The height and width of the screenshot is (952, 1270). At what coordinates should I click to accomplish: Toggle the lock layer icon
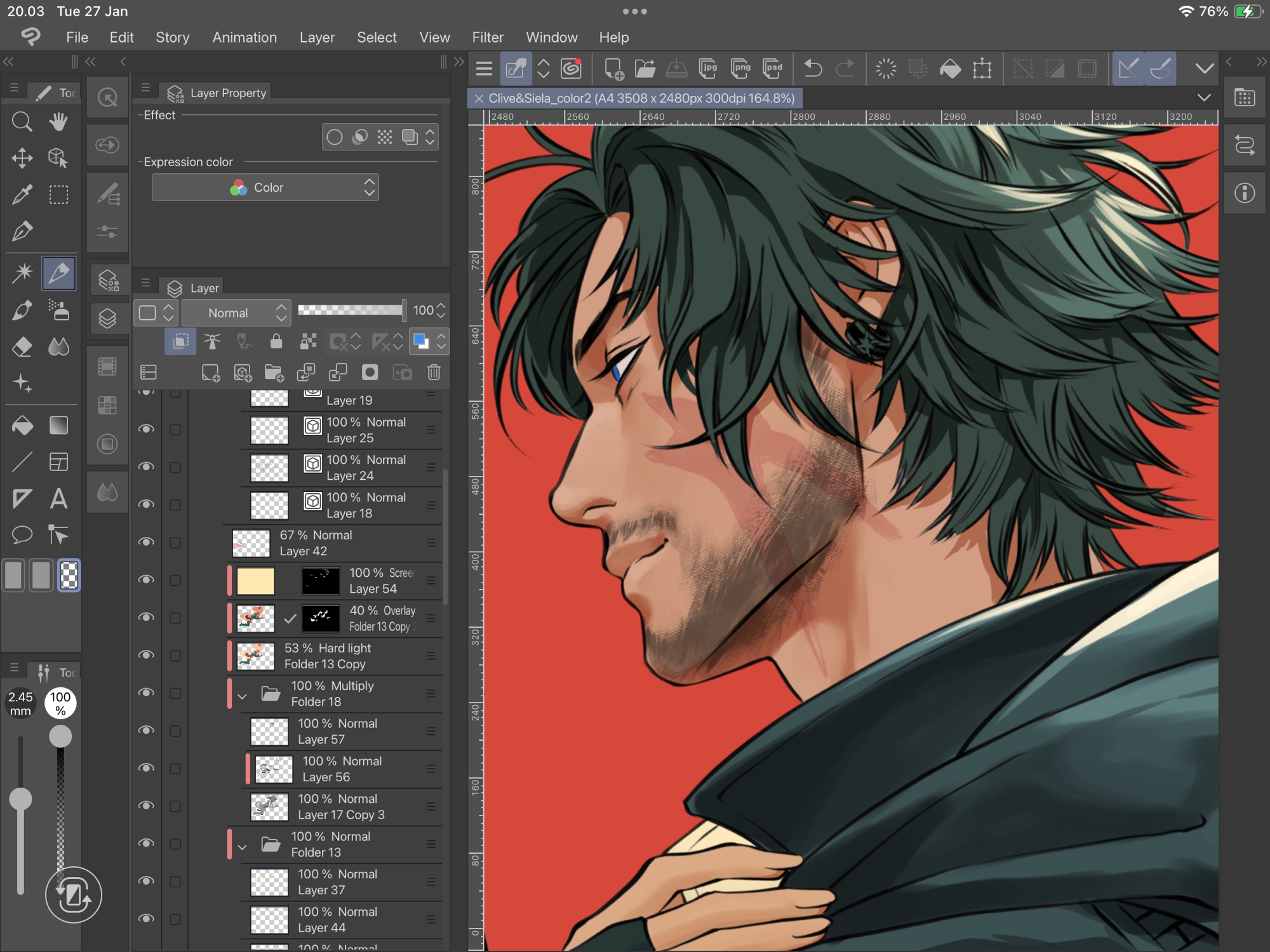coord(276,342)
